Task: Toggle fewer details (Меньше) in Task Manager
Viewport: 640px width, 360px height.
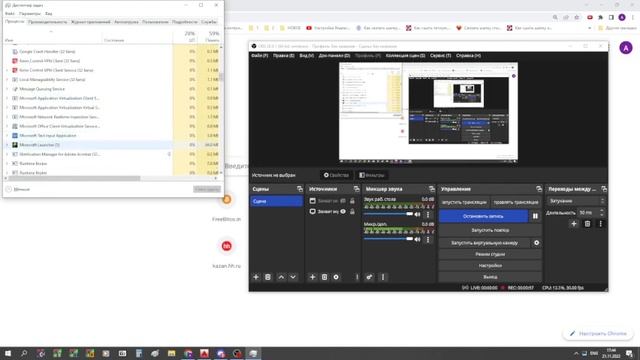Action: click(x=18, y=189)
